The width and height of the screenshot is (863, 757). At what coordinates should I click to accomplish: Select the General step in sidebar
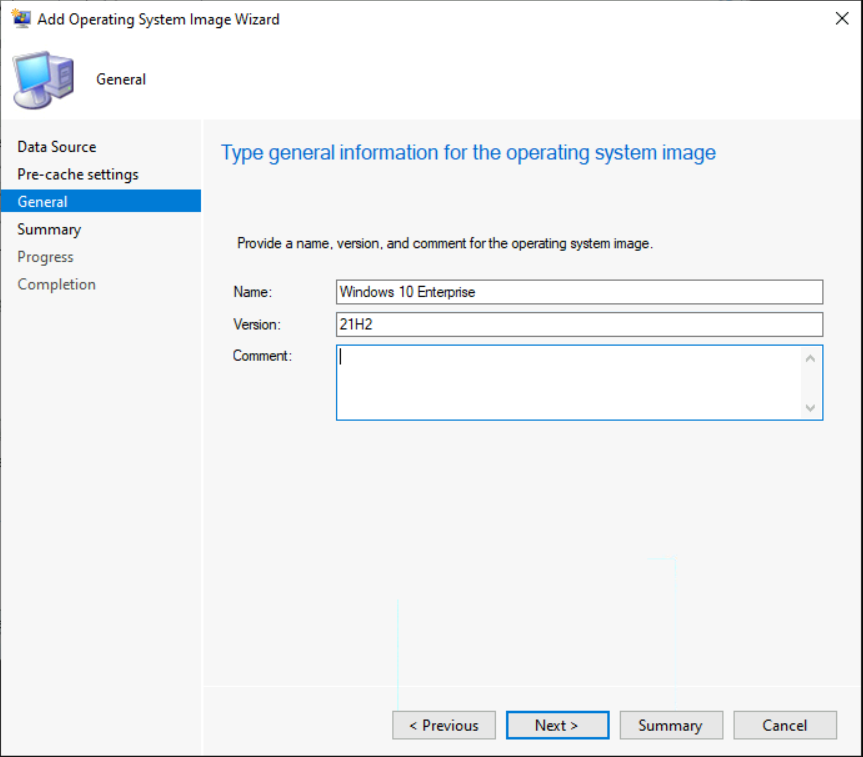pos(101,201)
